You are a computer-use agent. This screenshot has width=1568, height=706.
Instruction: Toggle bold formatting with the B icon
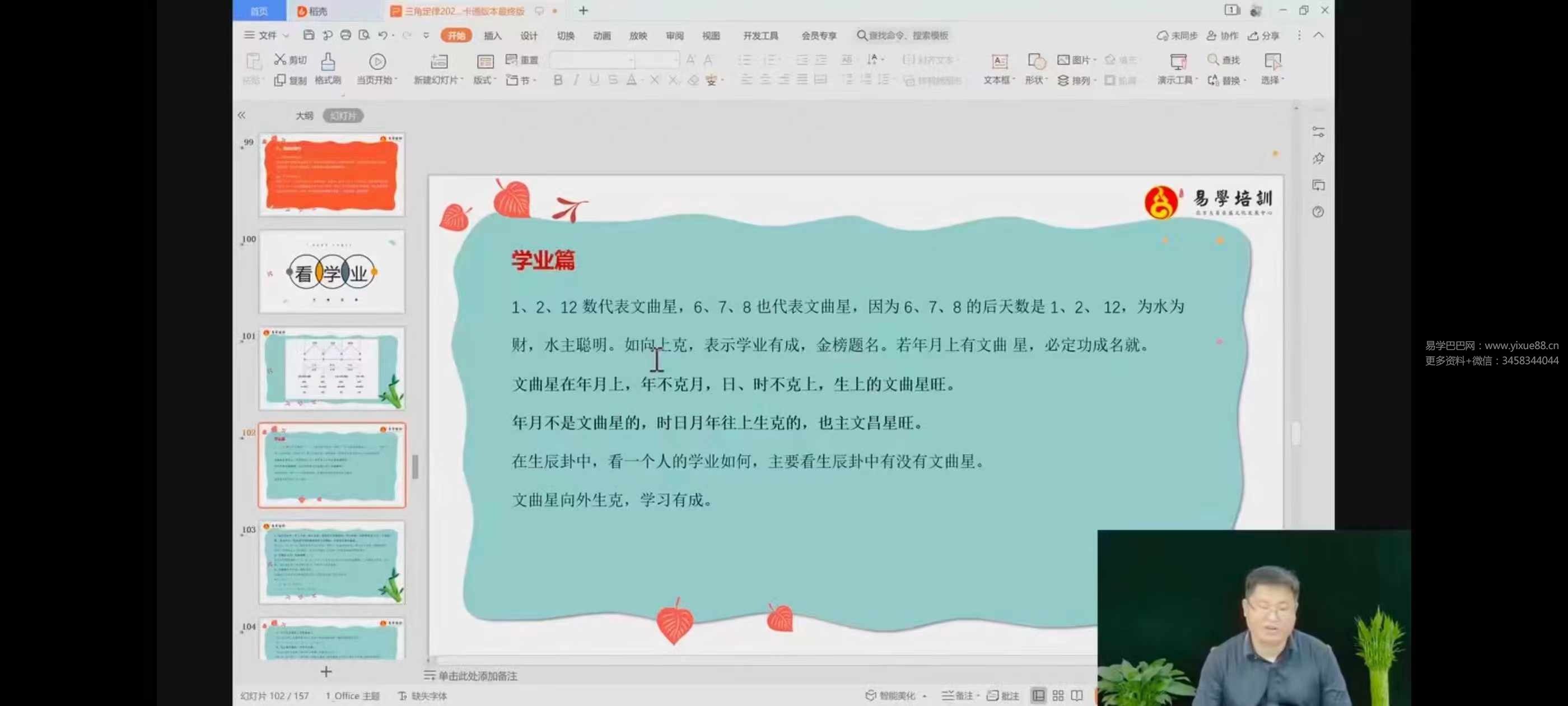point(558,80)
